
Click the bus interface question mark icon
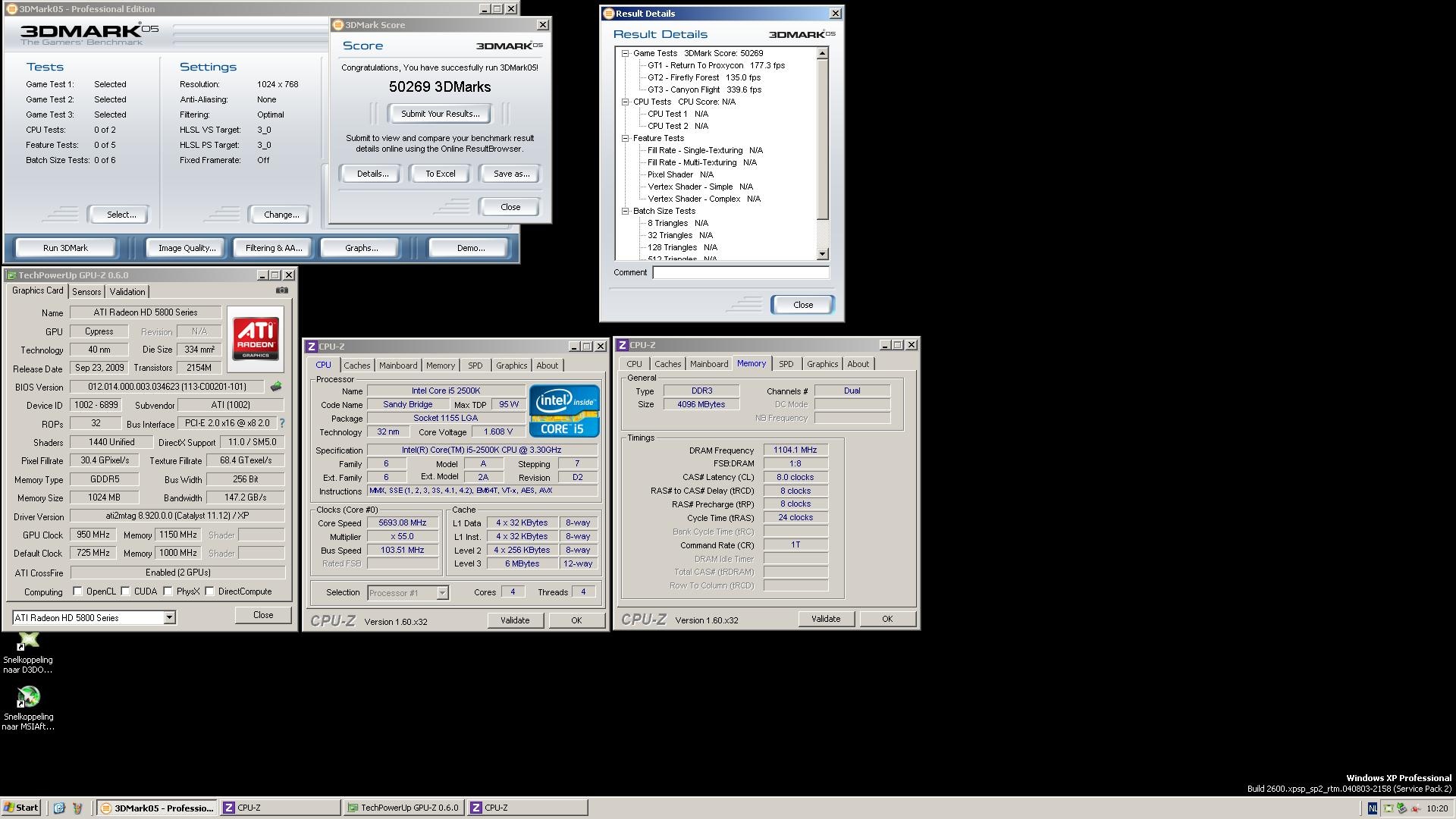pos(282,423)
